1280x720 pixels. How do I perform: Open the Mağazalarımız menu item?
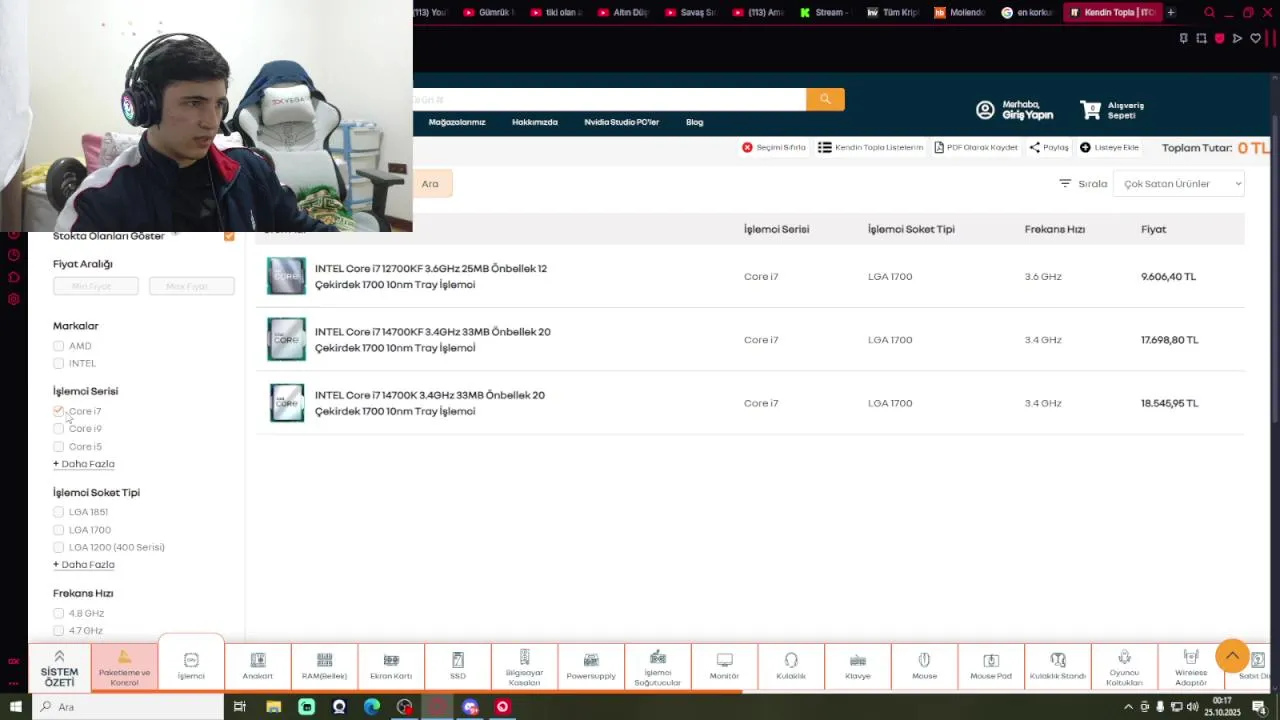point(457,122)
